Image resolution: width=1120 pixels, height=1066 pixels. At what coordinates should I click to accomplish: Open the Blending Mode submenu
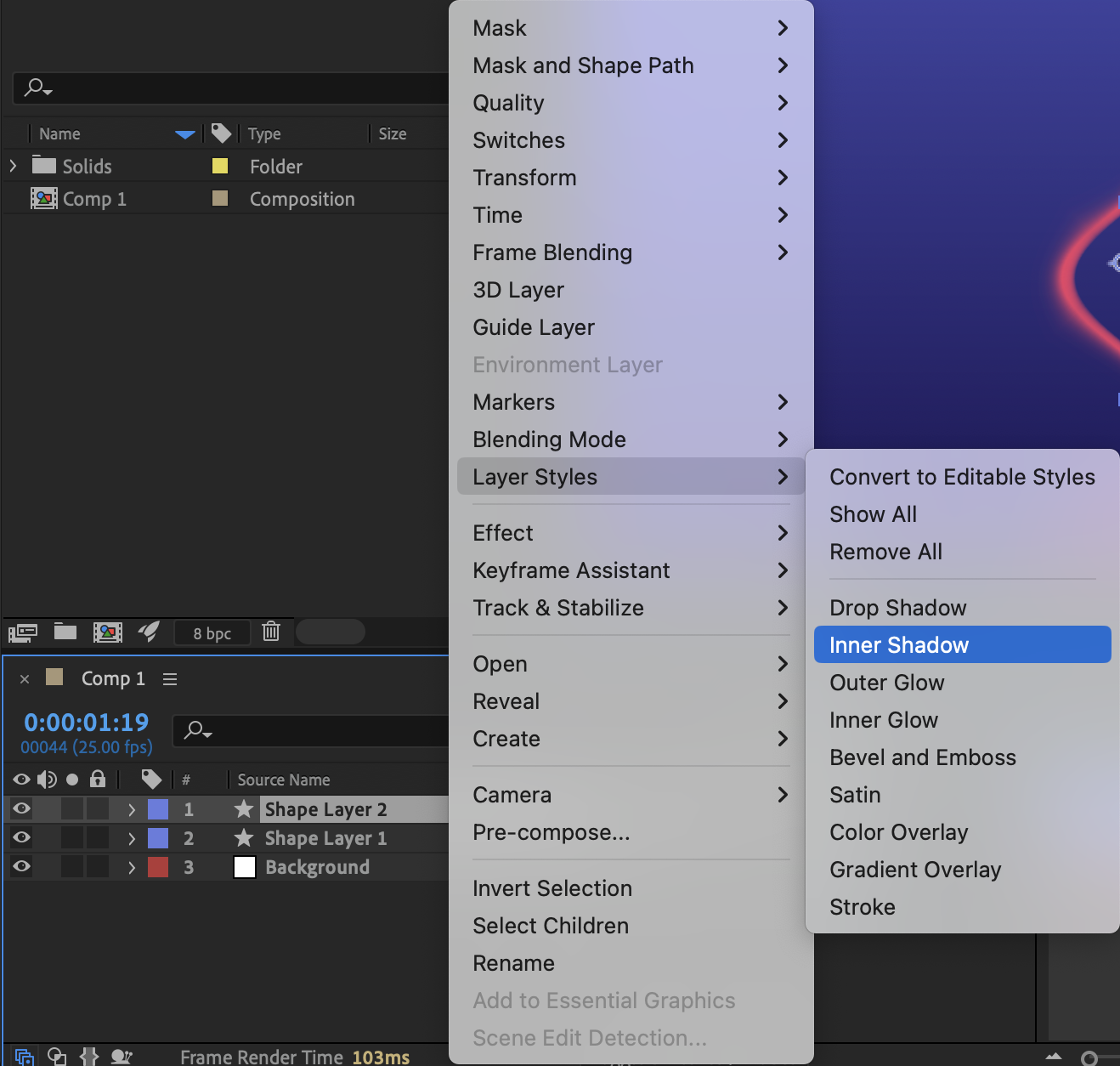(x=631, y=439)
